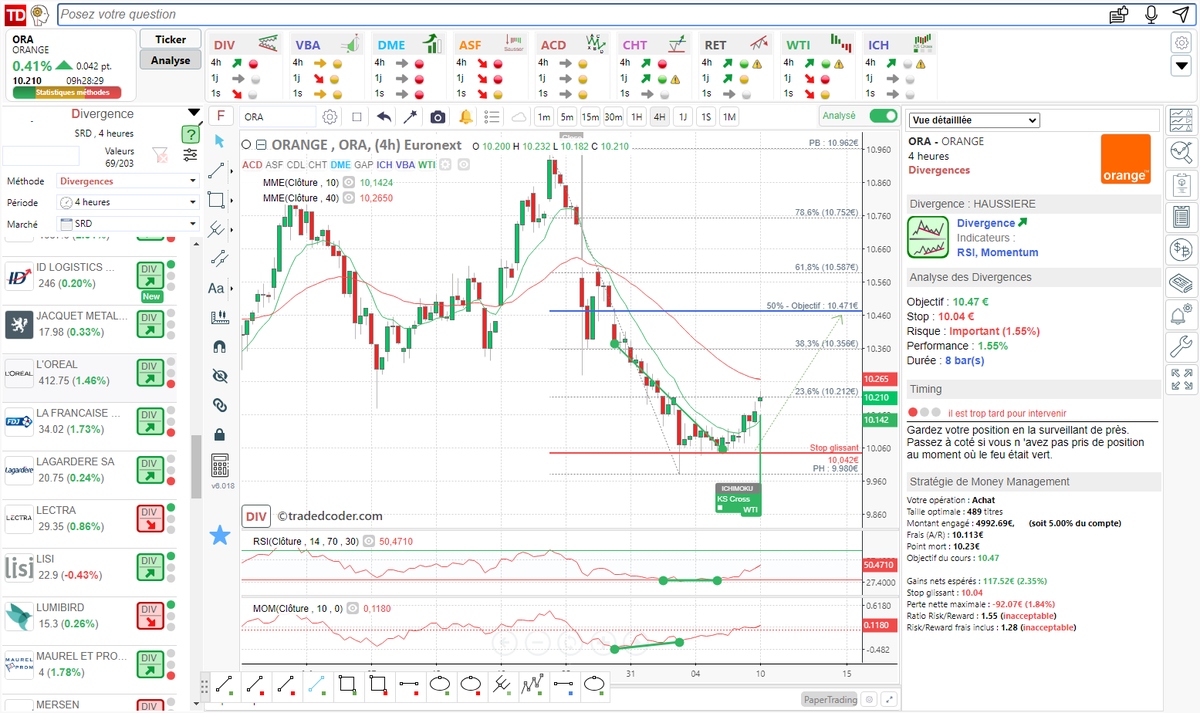
Task: Open the Période 4 heures dropdown
Action: tap(128, 202)
